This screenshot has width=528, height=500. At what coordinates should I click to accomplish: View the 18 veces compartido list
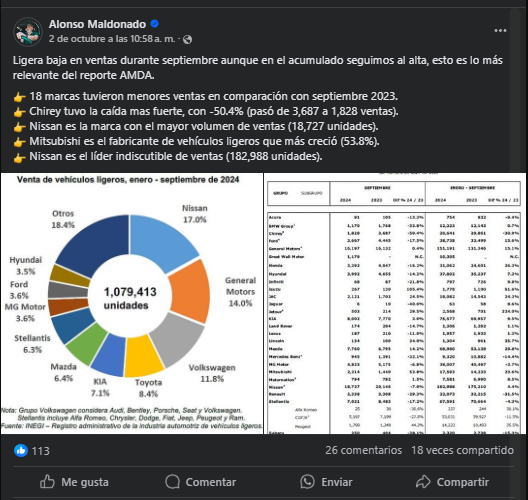[x=462, y=450]
